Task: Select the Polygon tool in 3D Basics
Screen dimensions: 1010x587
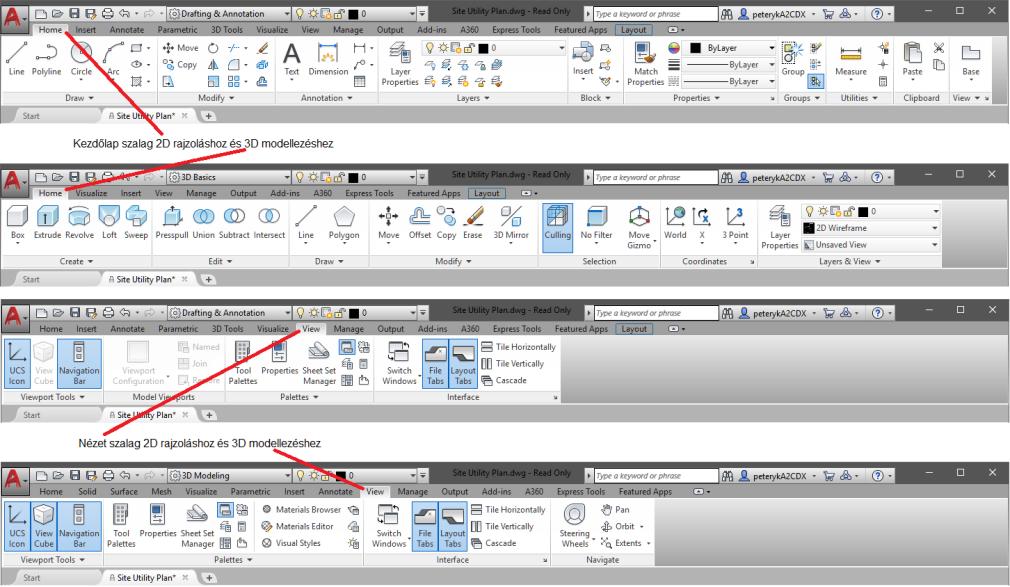Action: pos(344,223)
